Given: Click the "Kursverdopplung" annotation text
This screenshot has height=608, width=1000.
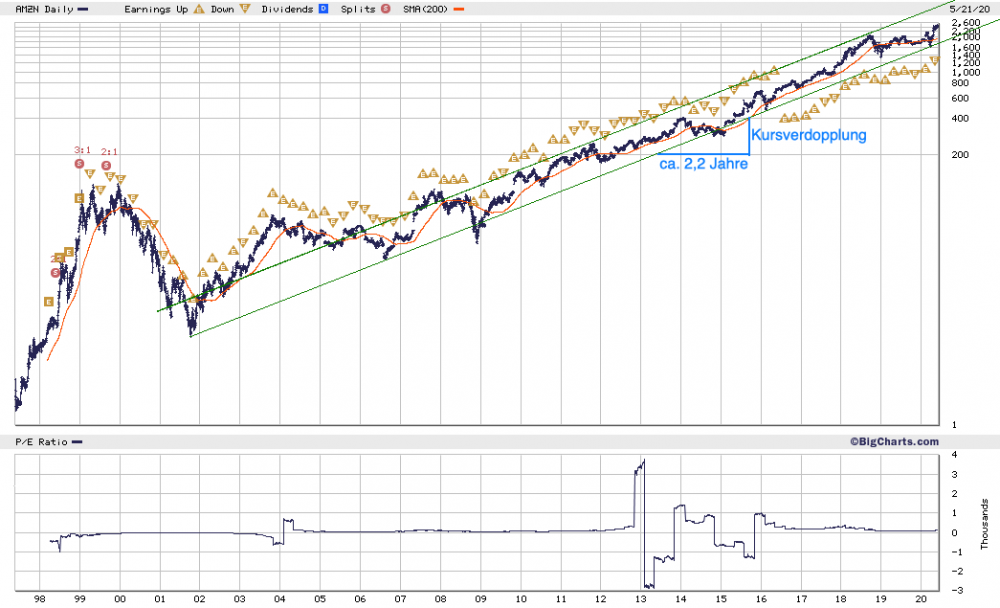Looking at the screenshot, I should pyautogui.click(x=810, y=134).
